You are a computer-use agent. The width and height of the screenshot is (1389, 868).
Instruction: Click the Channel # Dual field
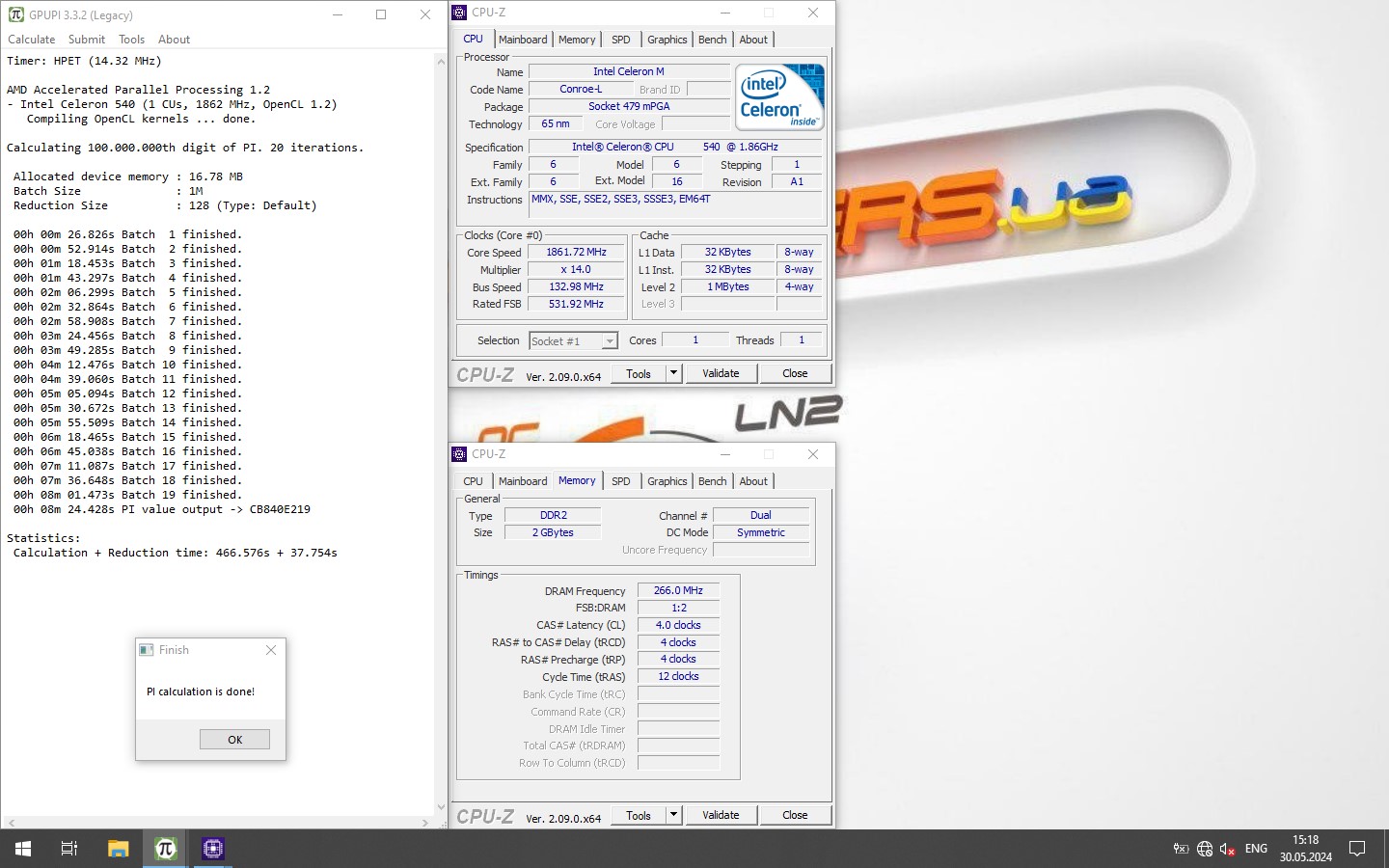tap(761, 515)
